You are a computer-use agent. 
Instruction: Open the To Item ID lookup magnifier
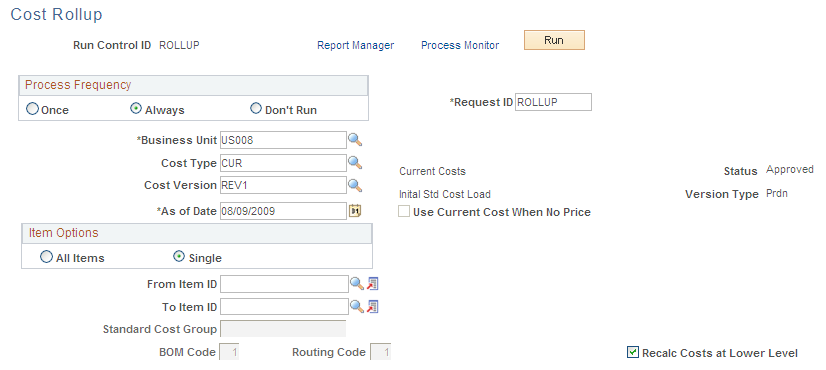click(x=357, y=306)
